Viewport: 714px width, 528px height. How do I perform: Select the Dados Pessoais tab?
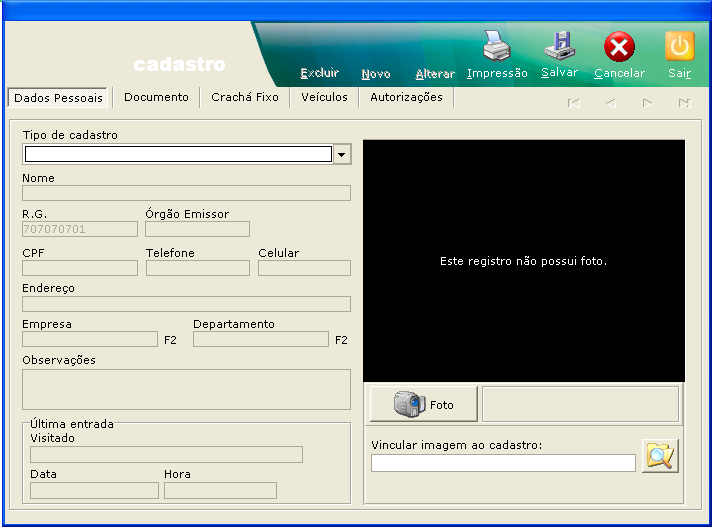[58, 98]
